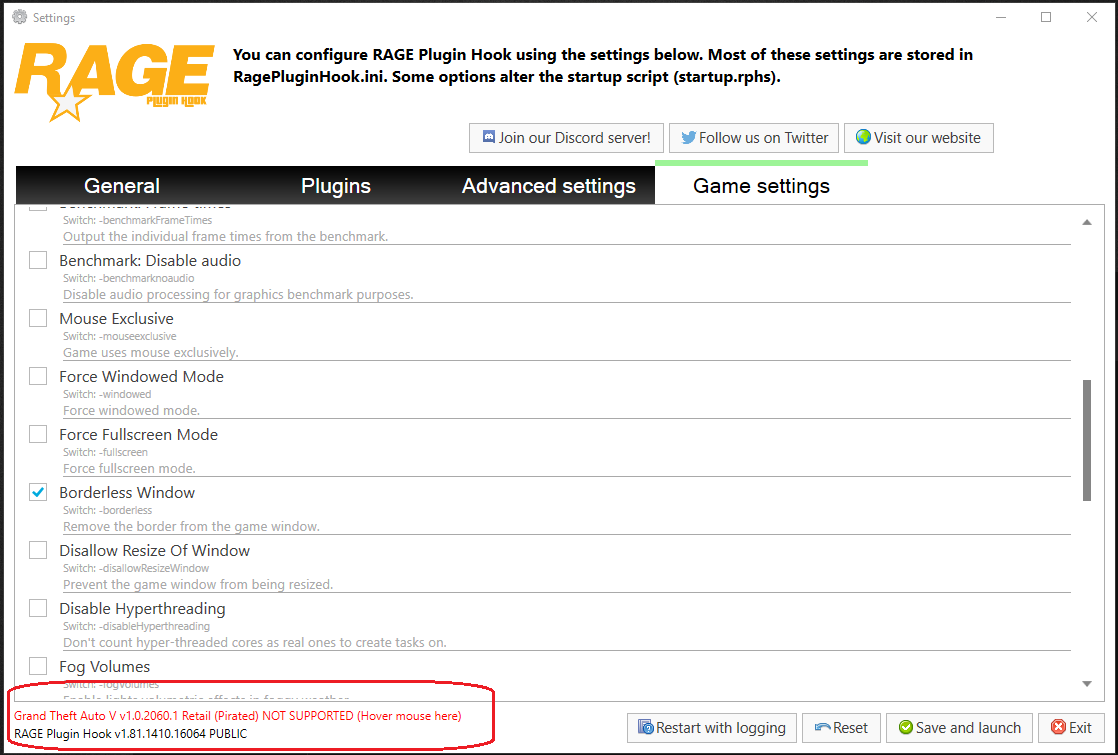Maximize the Settings window
This screenshot has width=1118, height=755.
1046,17
